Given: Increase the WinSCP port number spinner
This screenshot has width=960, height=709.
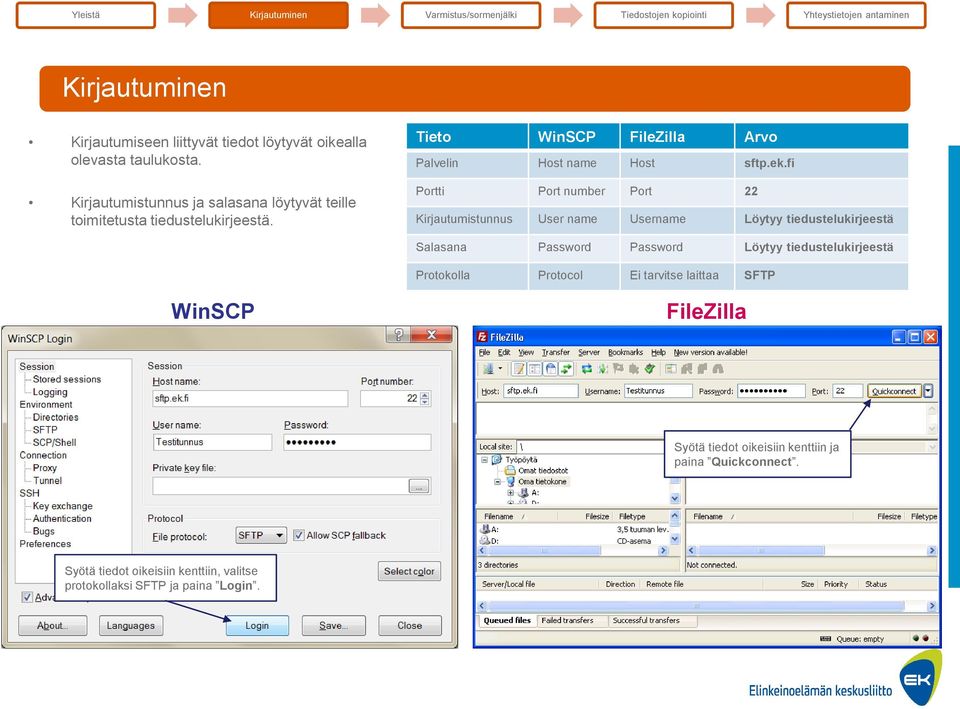Looking at the screenshot, I should point(425,394).
